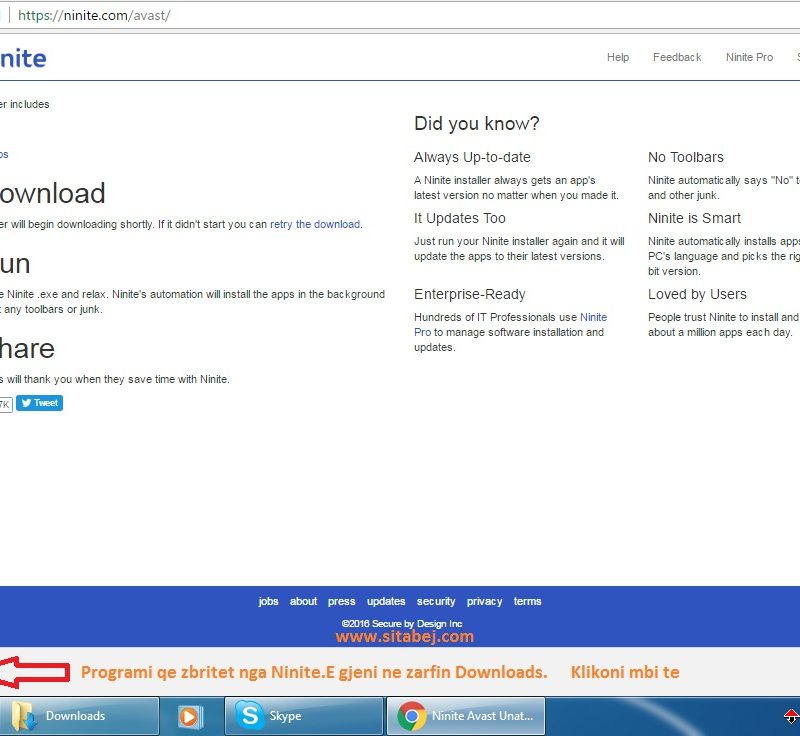Click the Tweet button

[x=39, y=403]
